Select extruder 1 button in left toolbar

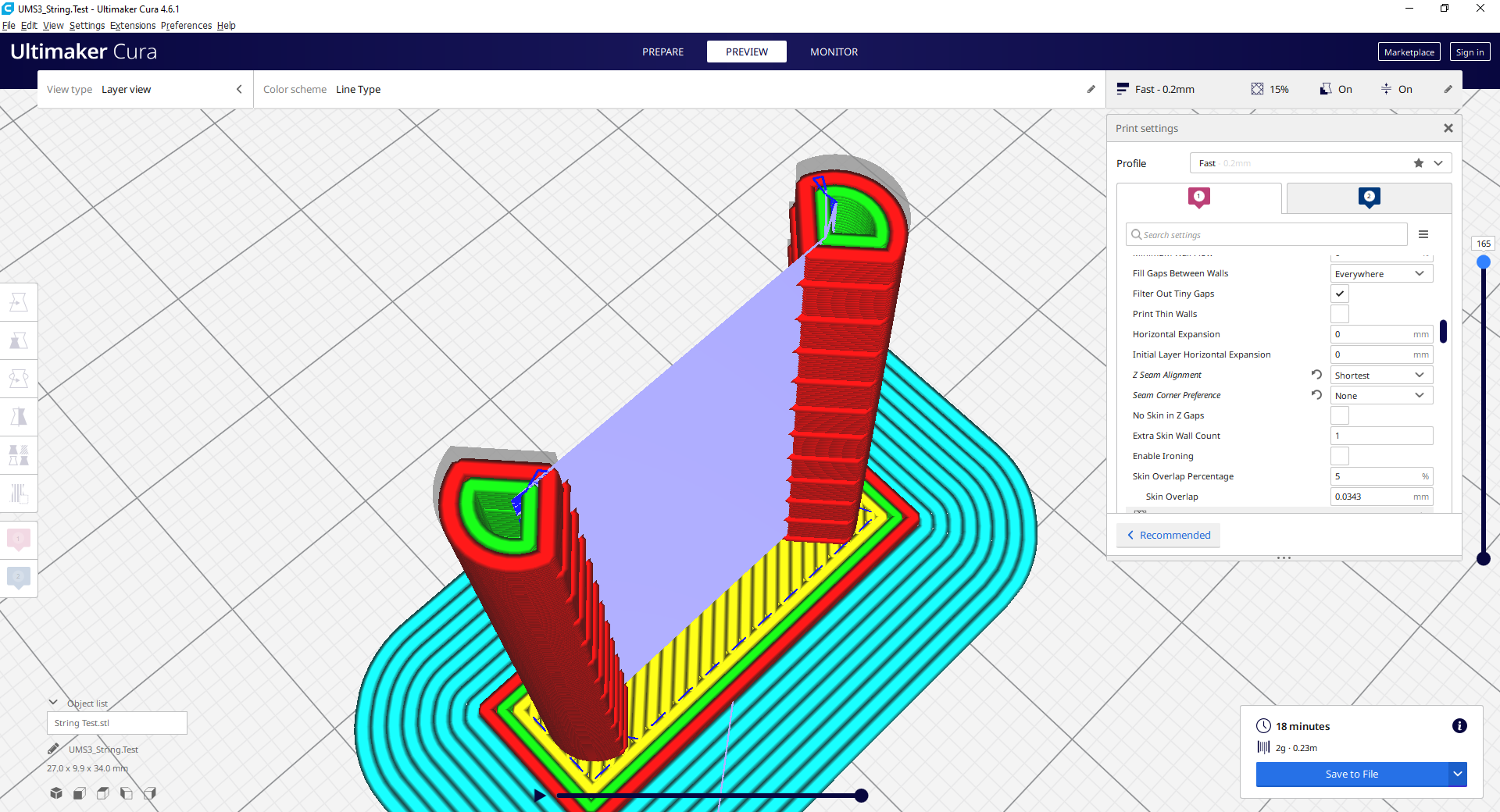click(x=19, y=540)
